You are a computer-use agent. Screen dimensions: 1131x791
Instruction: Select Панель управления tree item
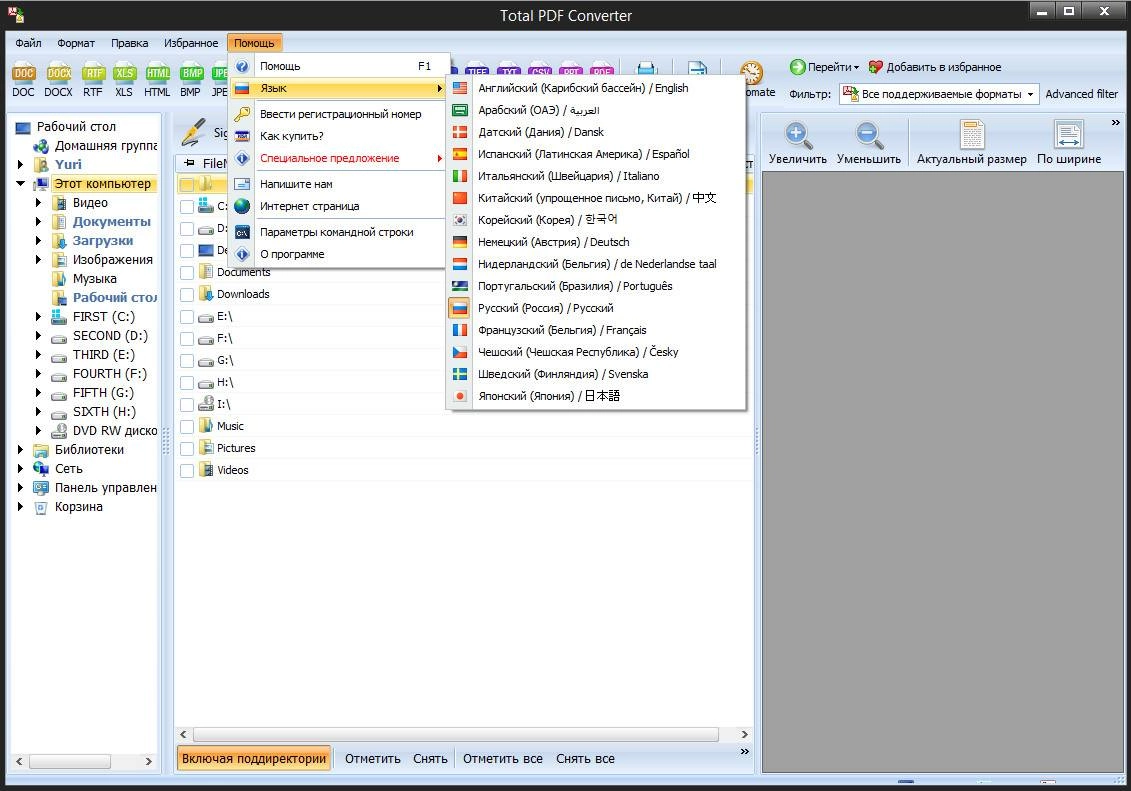click(105, 488)
